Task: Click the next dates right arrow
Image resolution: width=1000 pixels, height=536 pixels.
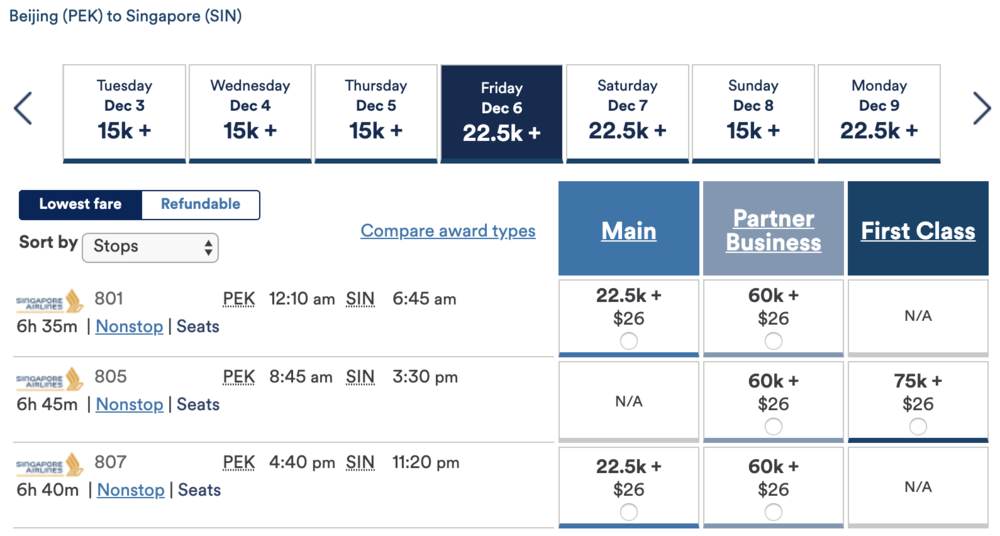Action: [x=981, y=108]
